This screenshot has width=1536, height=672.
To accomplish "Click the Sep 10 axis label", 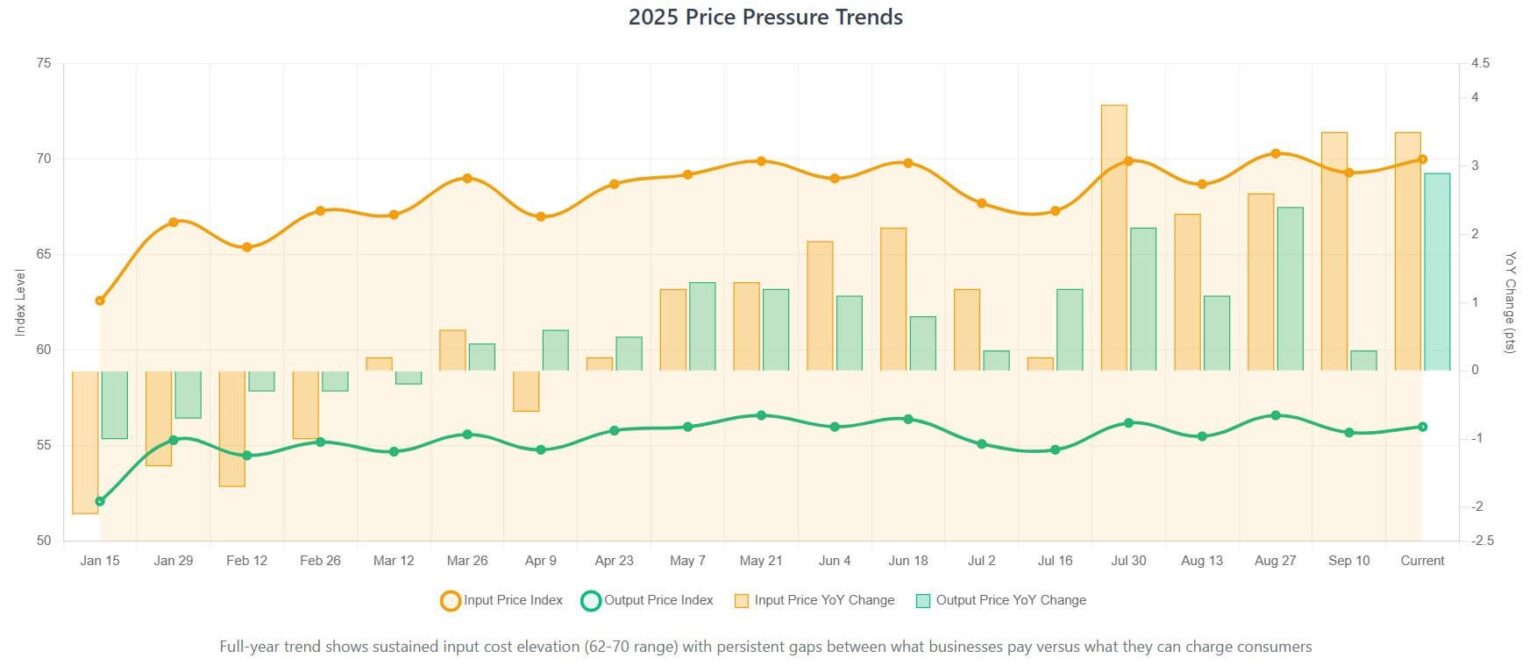I will [x=1349, y=561].
